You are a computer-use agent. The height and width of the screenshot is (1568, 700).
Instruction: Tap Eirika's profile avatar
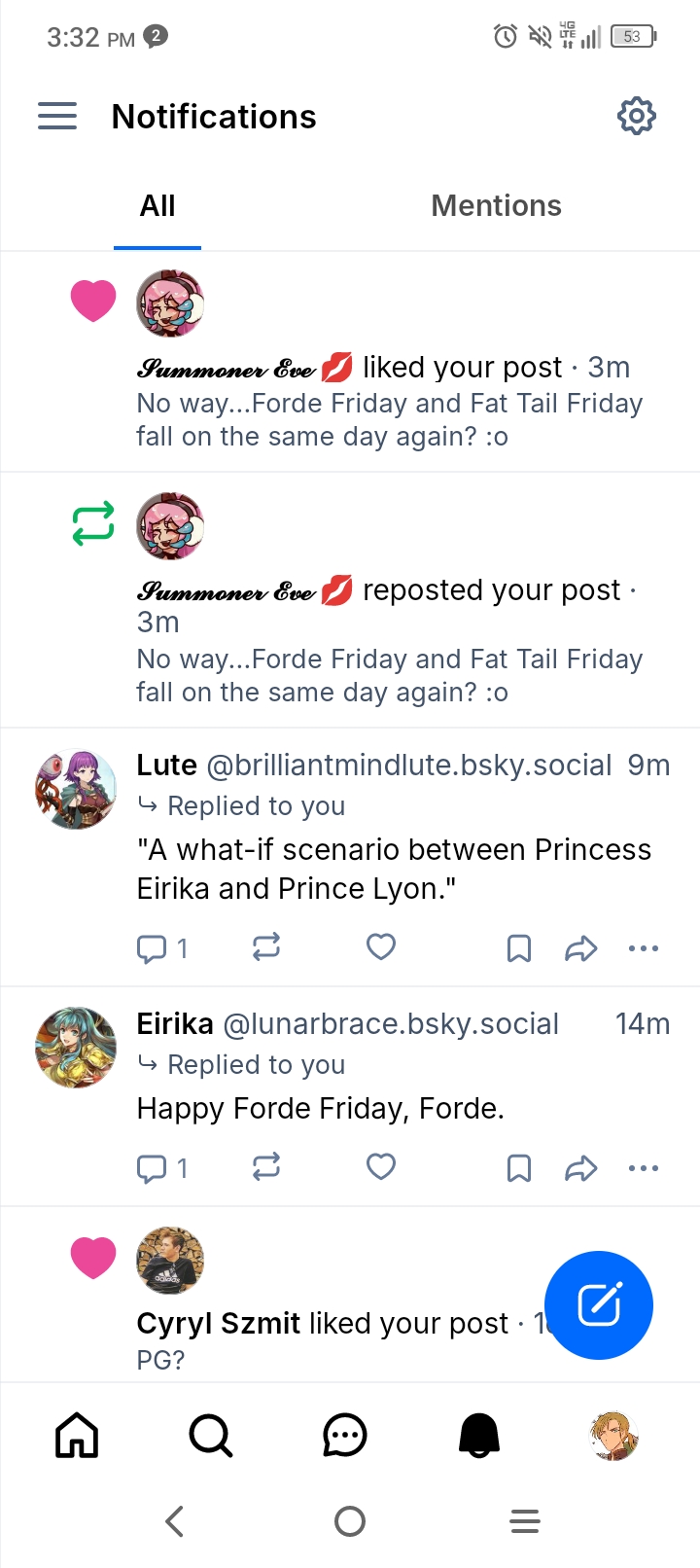click(76, 1048)
